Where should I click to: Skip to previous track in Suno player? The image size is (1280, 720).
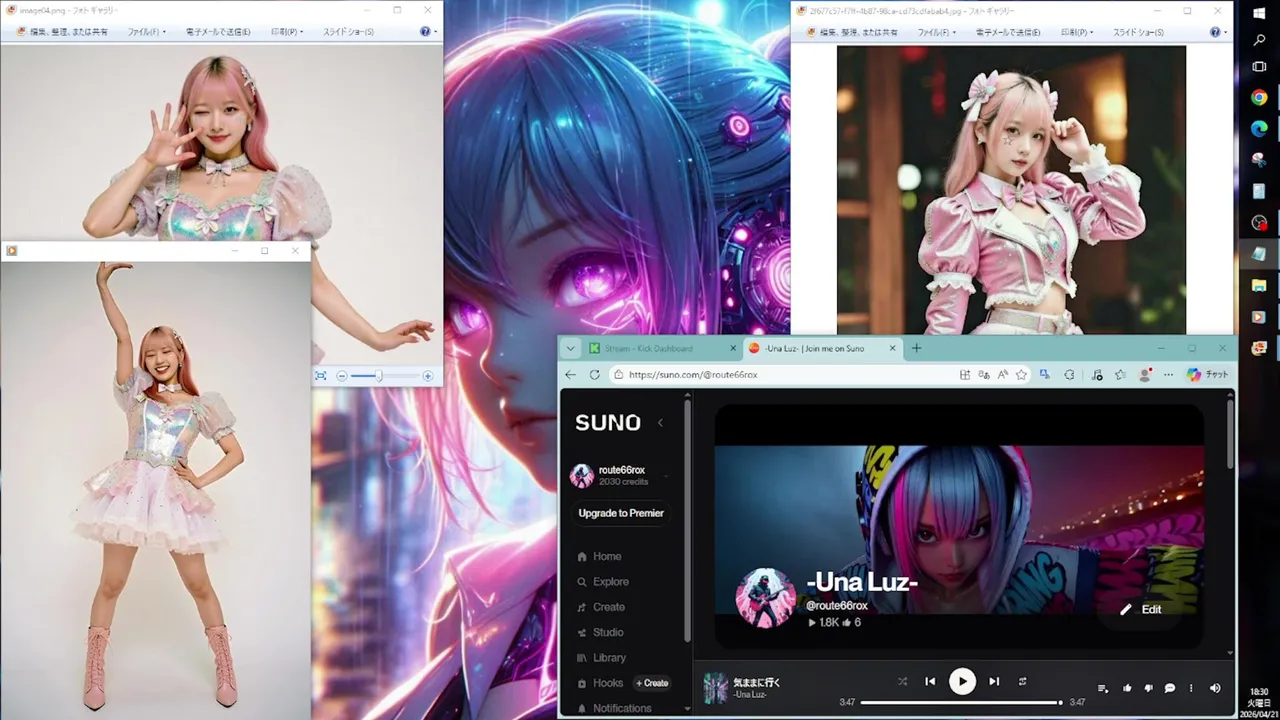pos(930,681)
